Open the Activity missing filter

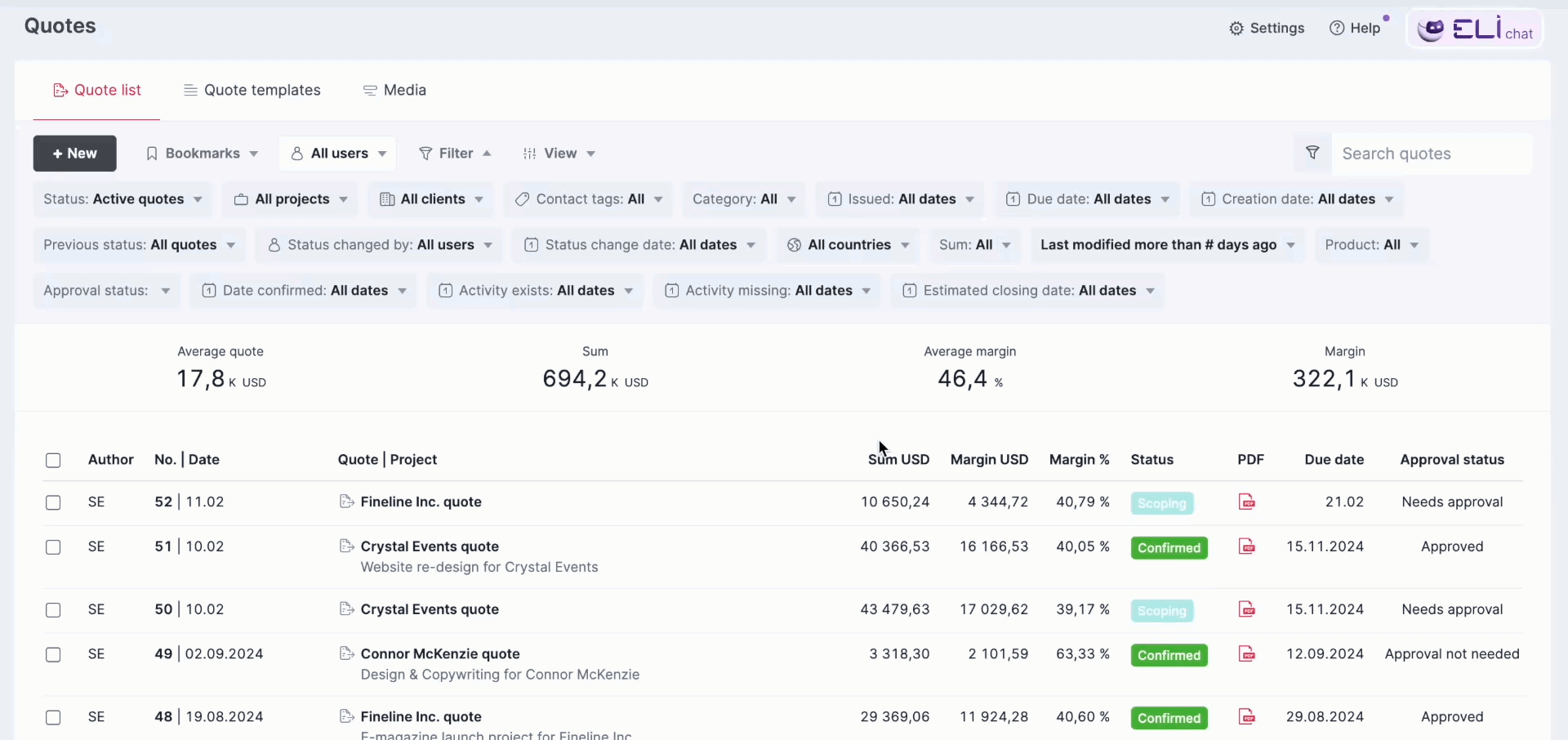point(768,291)
